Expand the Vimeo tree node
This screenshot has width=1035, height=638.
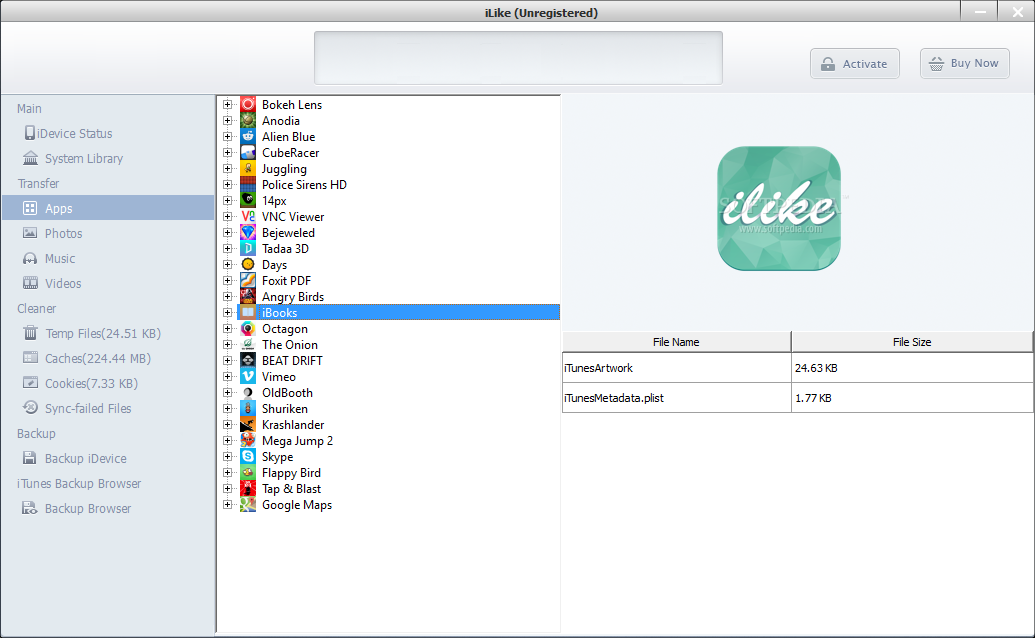coord(228,377)
